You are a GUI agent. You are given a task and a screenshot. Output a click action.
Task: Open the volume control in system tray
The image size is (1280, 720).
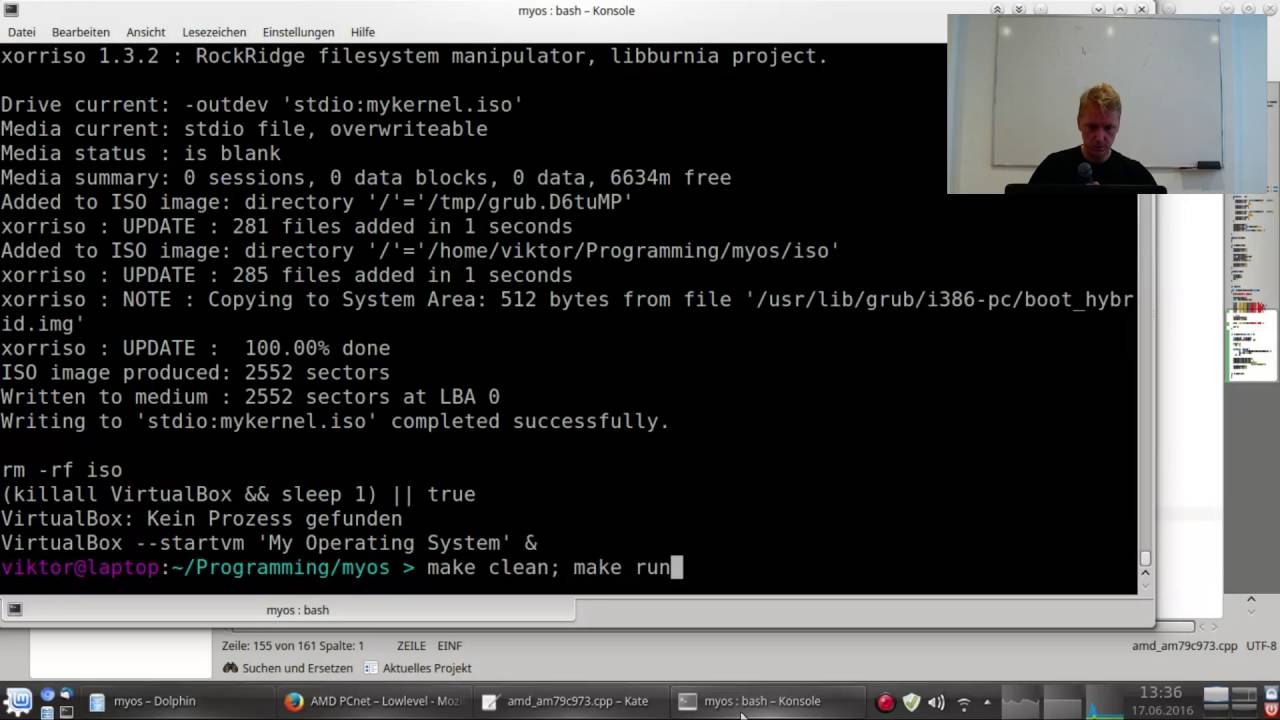pos(937,702)
